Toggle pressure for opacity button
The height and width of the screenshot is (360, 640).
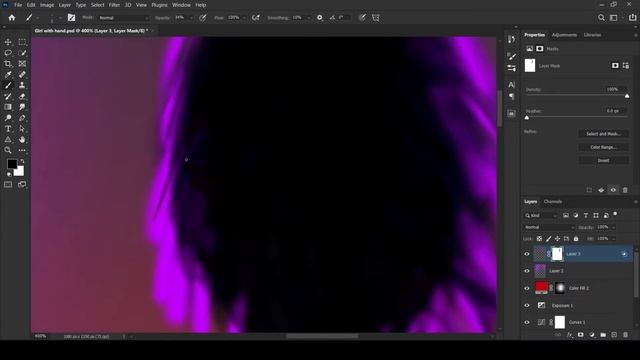[x=202, y=18]
